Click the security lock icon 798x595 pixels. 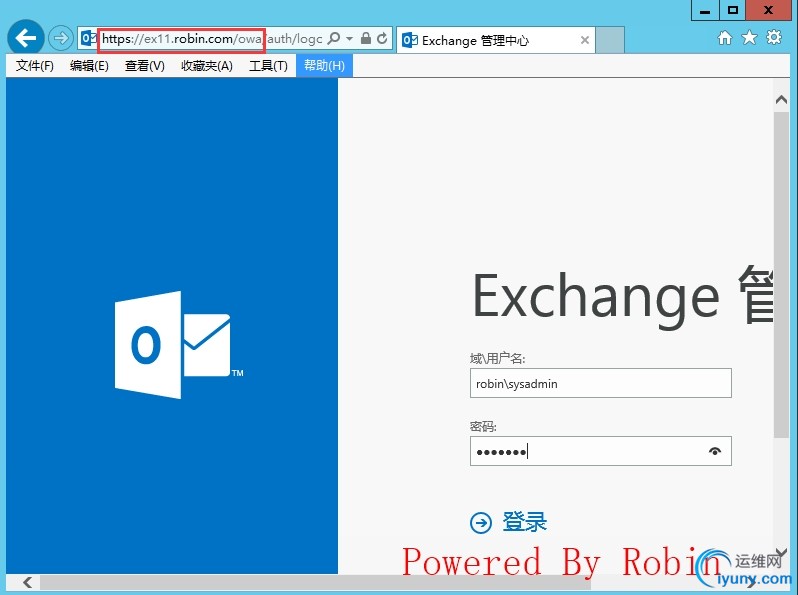point(365,38)
